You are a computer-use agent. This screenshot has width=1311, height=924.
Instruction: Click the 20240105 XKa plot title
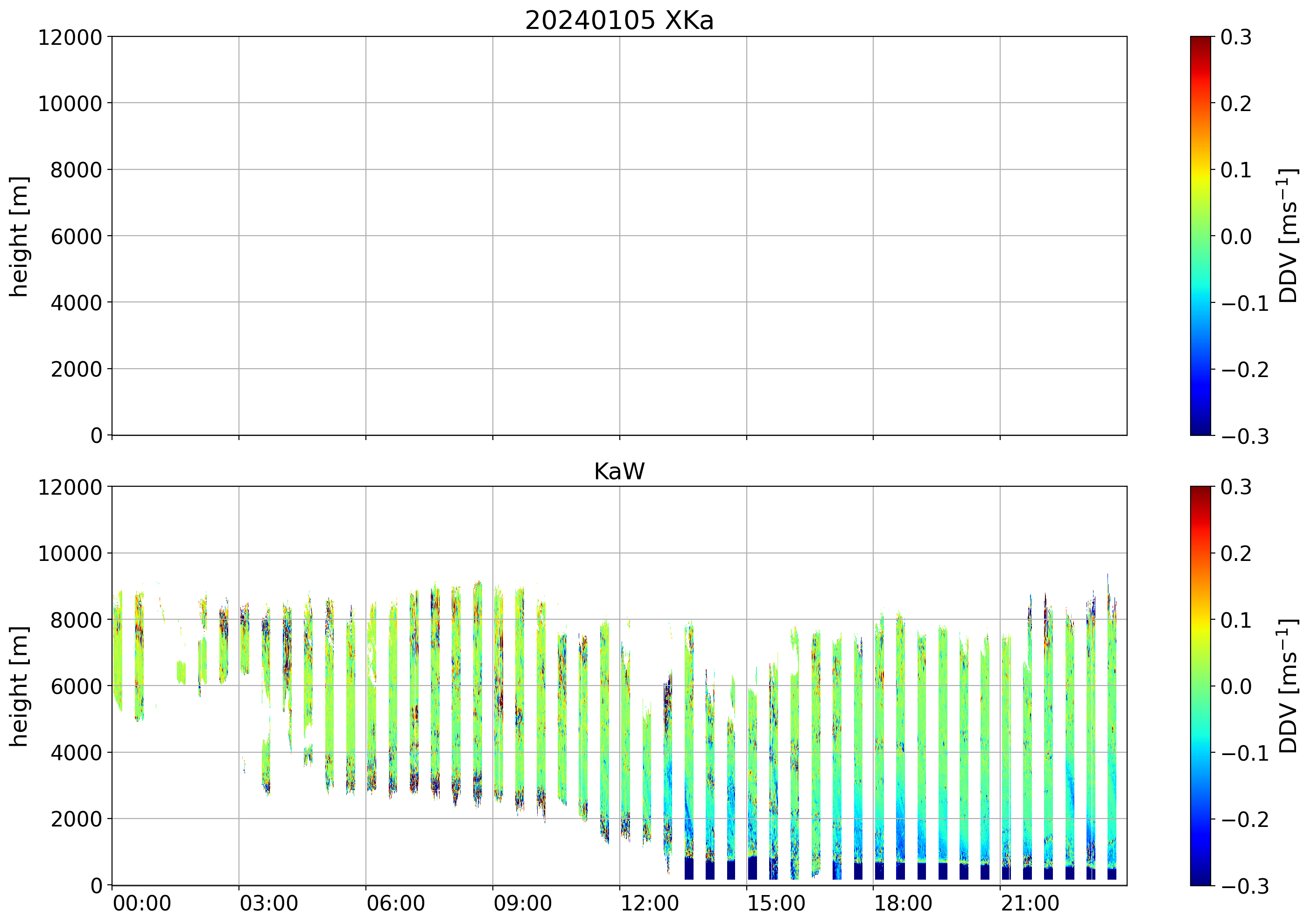(619, 21)
